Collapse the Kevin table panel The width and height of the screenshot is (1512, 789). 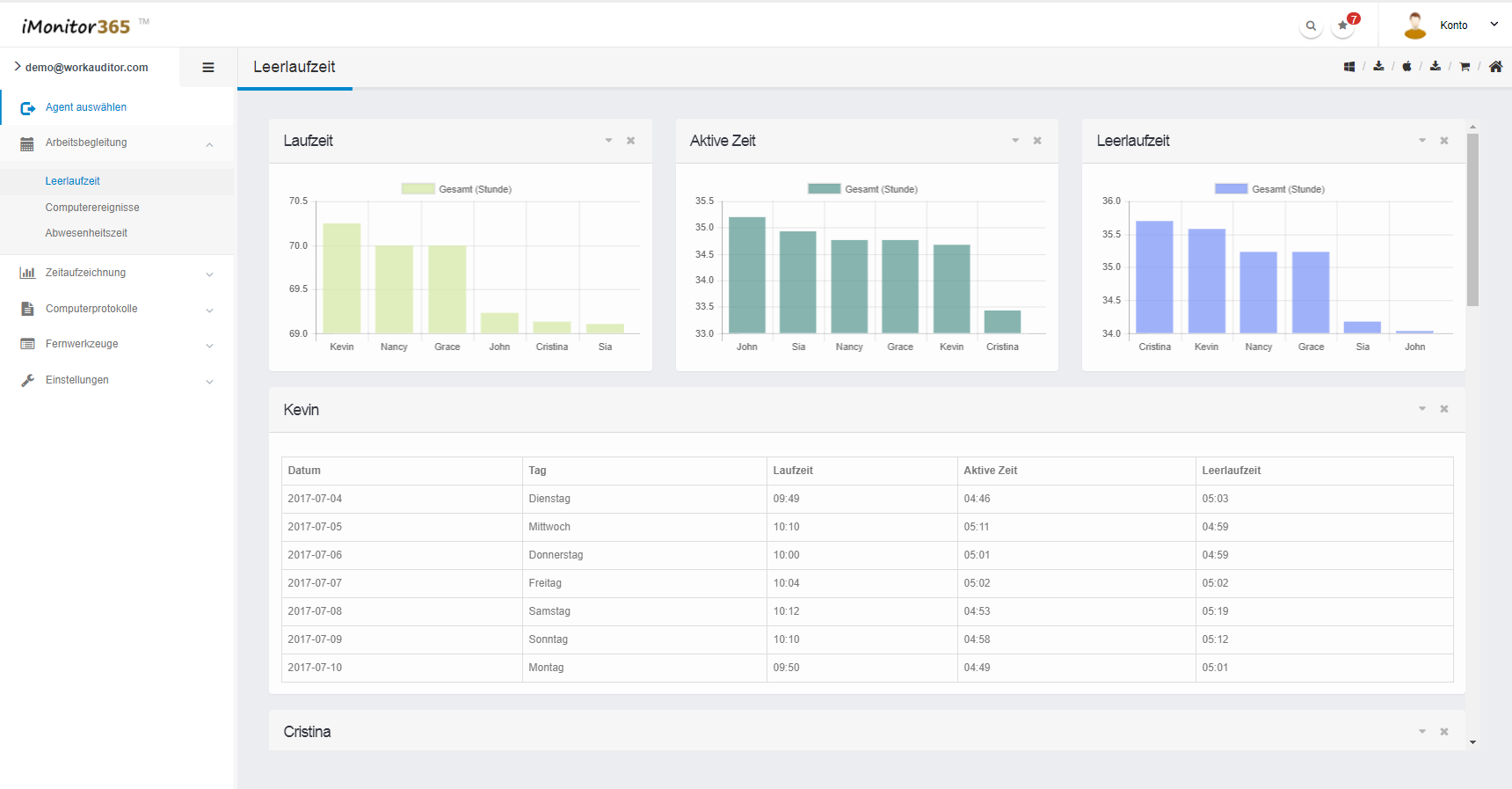(x=1421, y=409)
